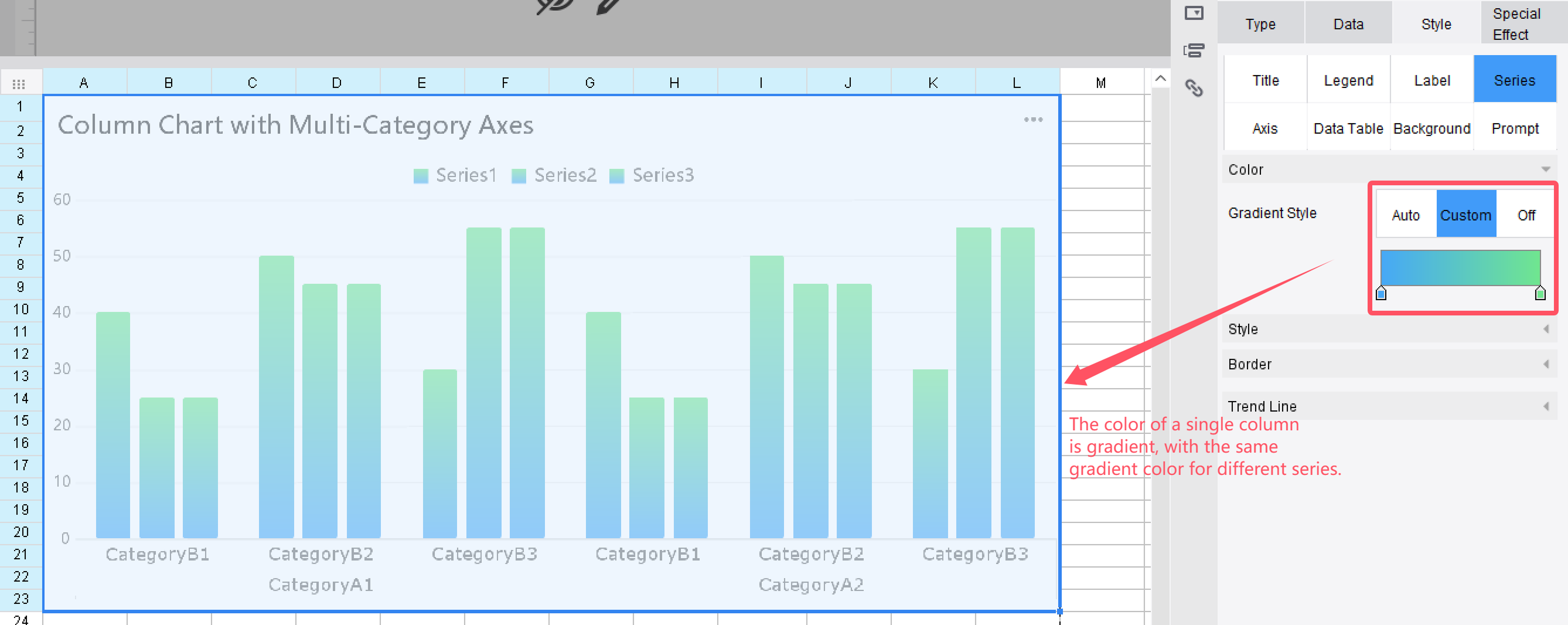This screenshot has height=625, width=1568.
Task: Collapse the Color section
Action: [1546, 169]
